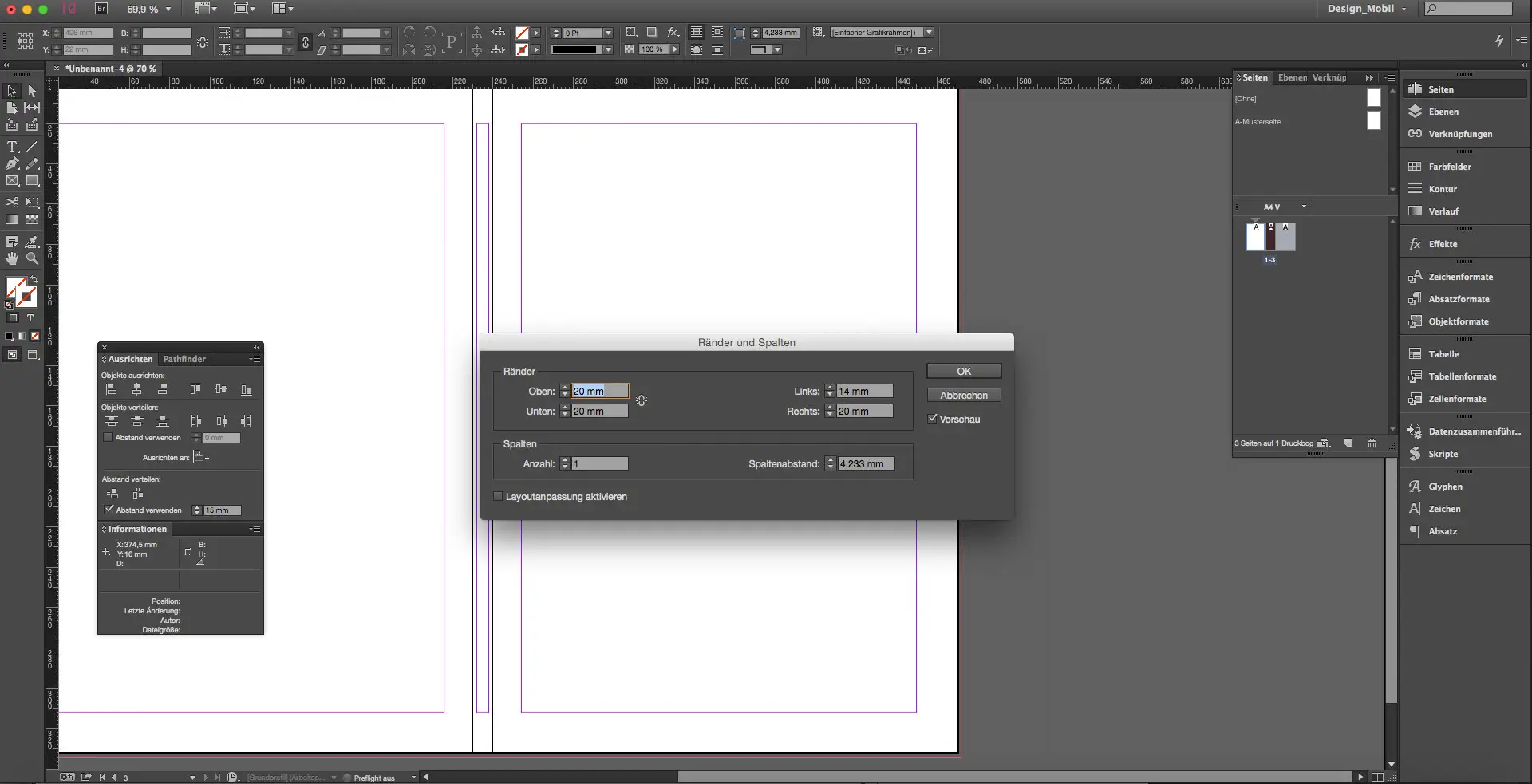Select the Hand tool
The height and width of the screenshot is (784, 1532).
[x=12, y=258]
